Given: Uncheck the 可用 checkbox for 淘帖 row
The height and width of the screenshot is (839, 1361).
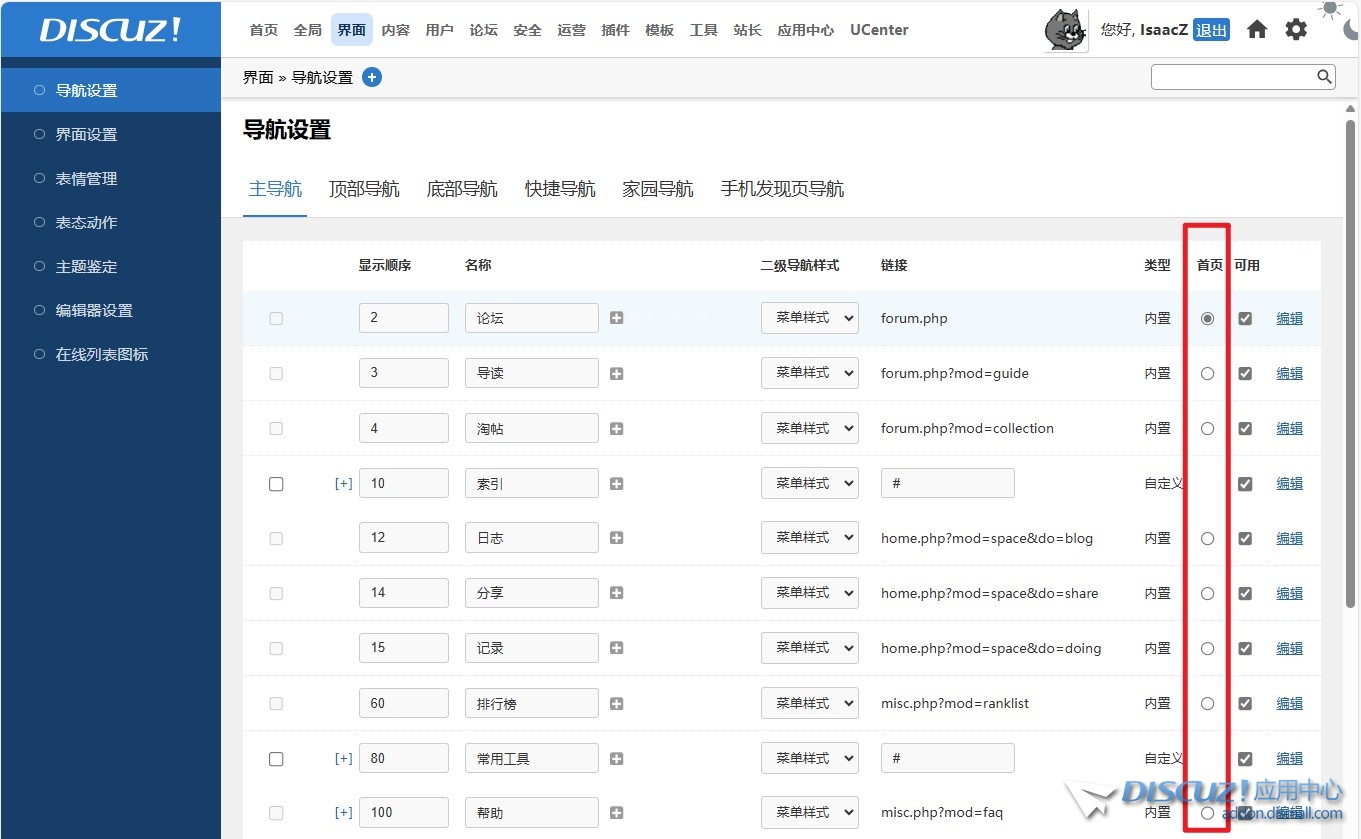Looking at the screenshot, I should tap(1245, 428).
